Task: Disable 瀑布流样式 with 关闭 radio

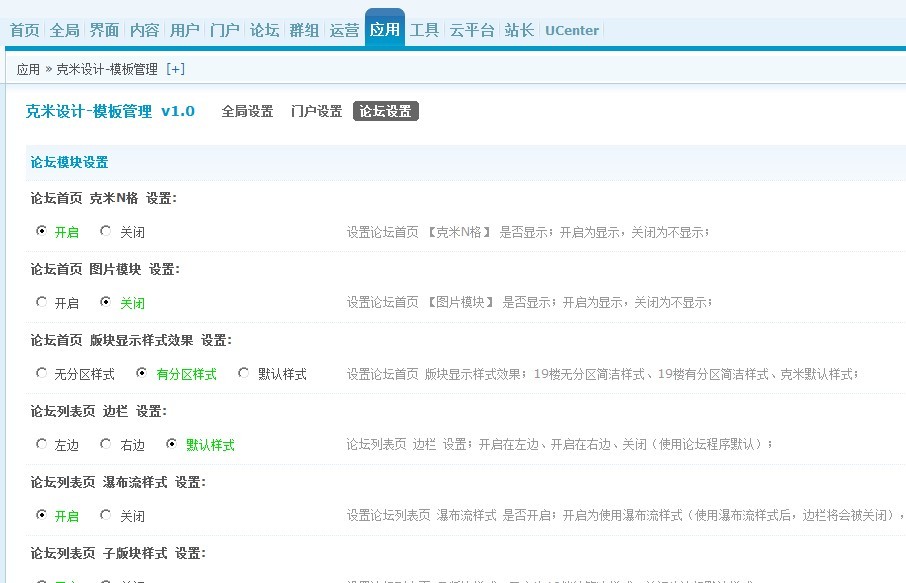Action: (106, 516)
